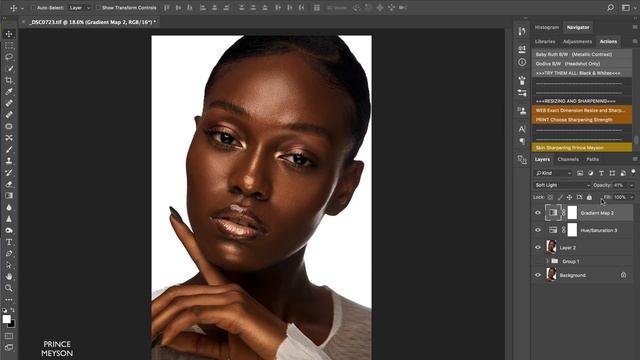
Task: Select the Horizontal Type tool
Action: pyautogui.click(x=9, y=242)
